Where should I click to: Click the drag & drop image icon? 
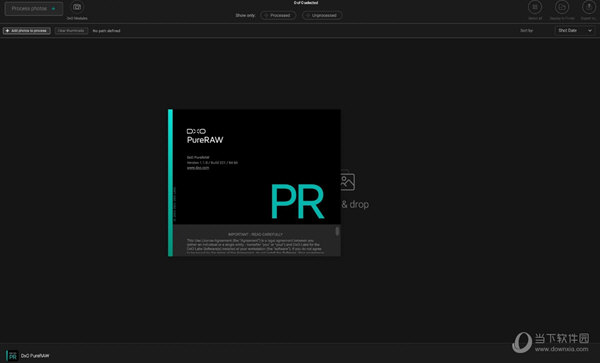347,181
